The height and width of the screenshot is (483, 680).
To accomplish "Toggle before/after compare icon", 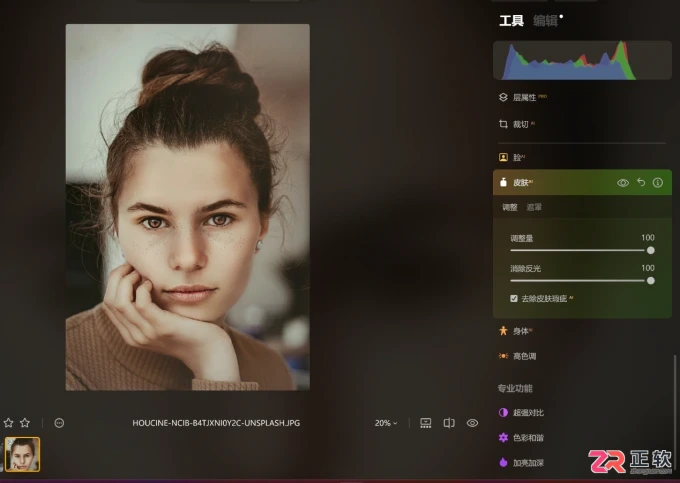I will click(x=449, y=423).
